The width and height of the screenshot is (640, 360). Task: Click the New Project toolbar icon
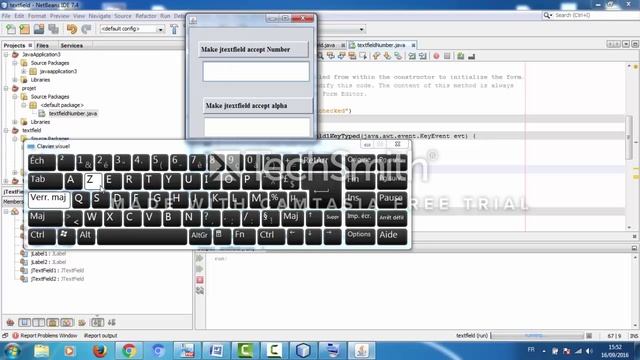click(x=24, y=29)
